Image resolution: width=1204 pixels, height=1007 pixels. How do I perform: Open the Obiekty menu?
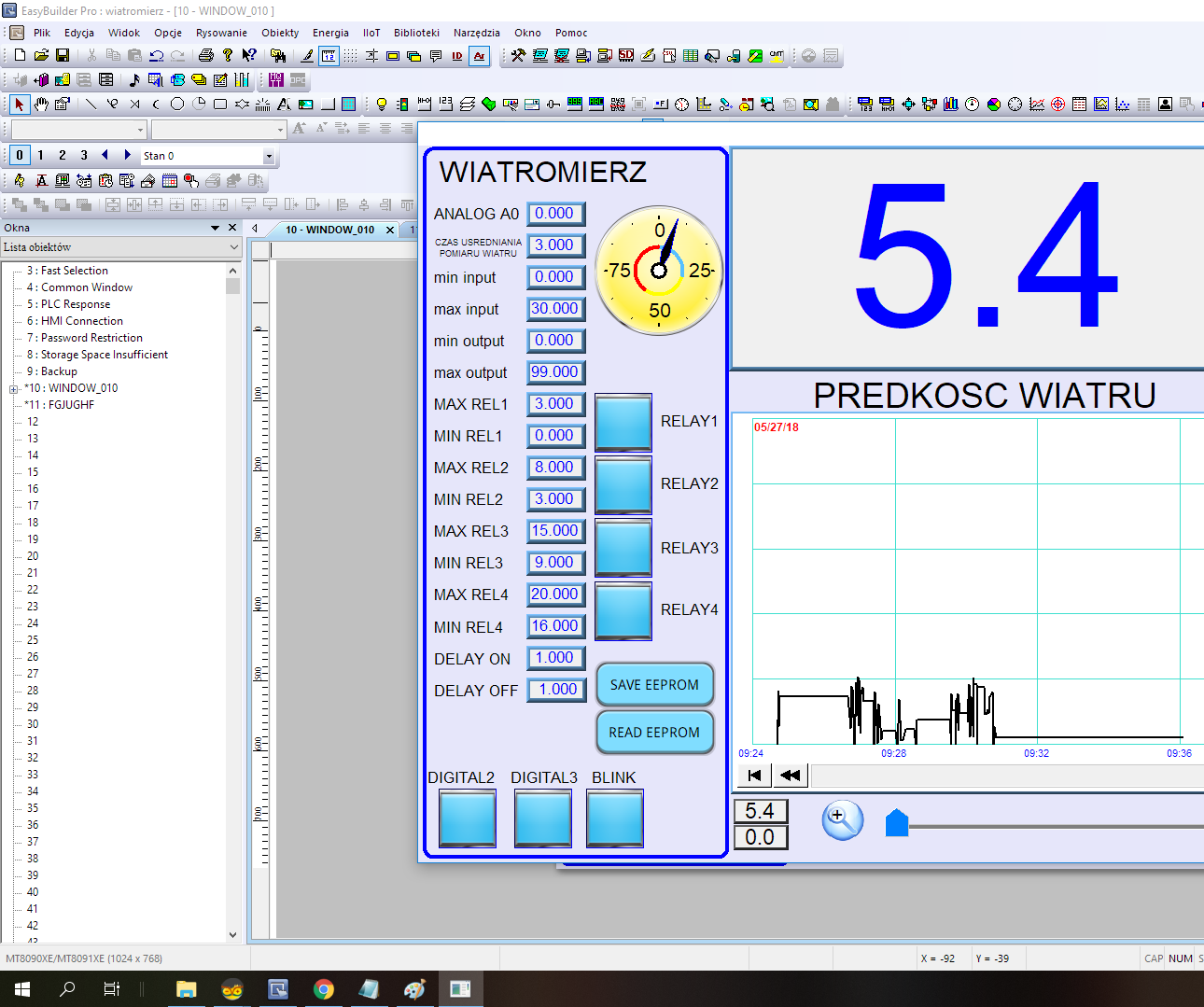pos(280,33)
